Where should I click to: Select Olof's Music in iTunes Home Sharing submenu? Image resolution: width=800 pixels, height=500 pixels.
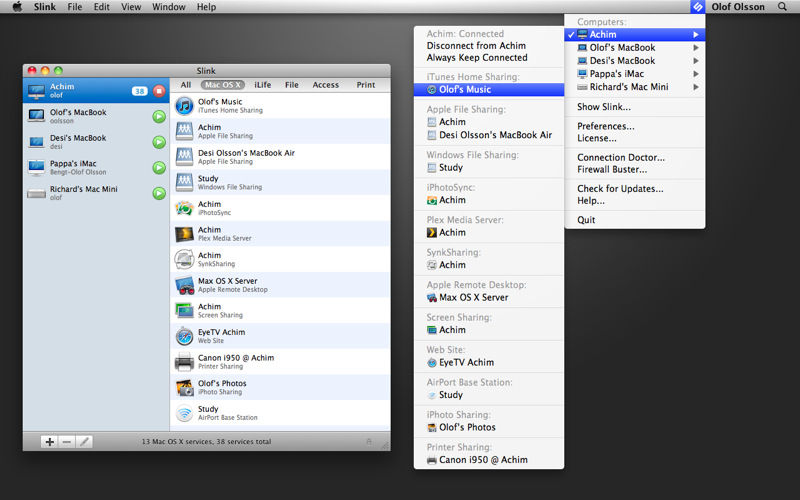pyautogui.click(x=489, y=89)
